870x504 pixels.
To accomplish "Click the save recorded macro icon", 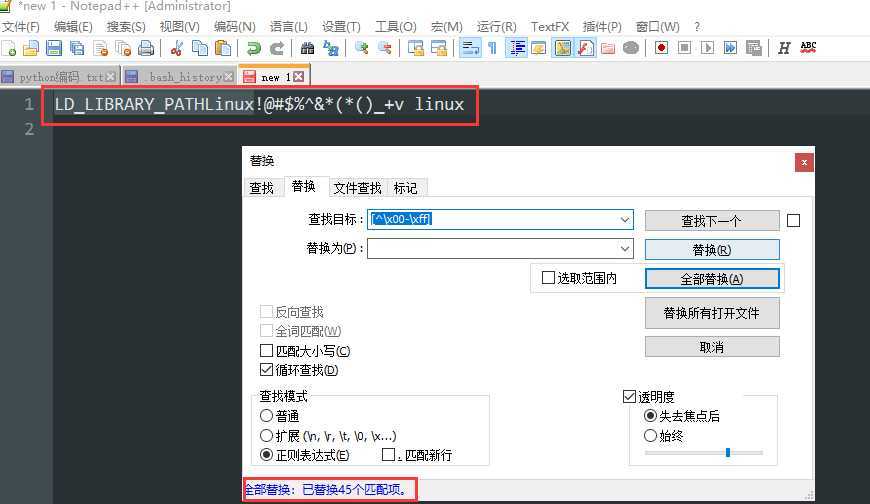I will 753,48.
